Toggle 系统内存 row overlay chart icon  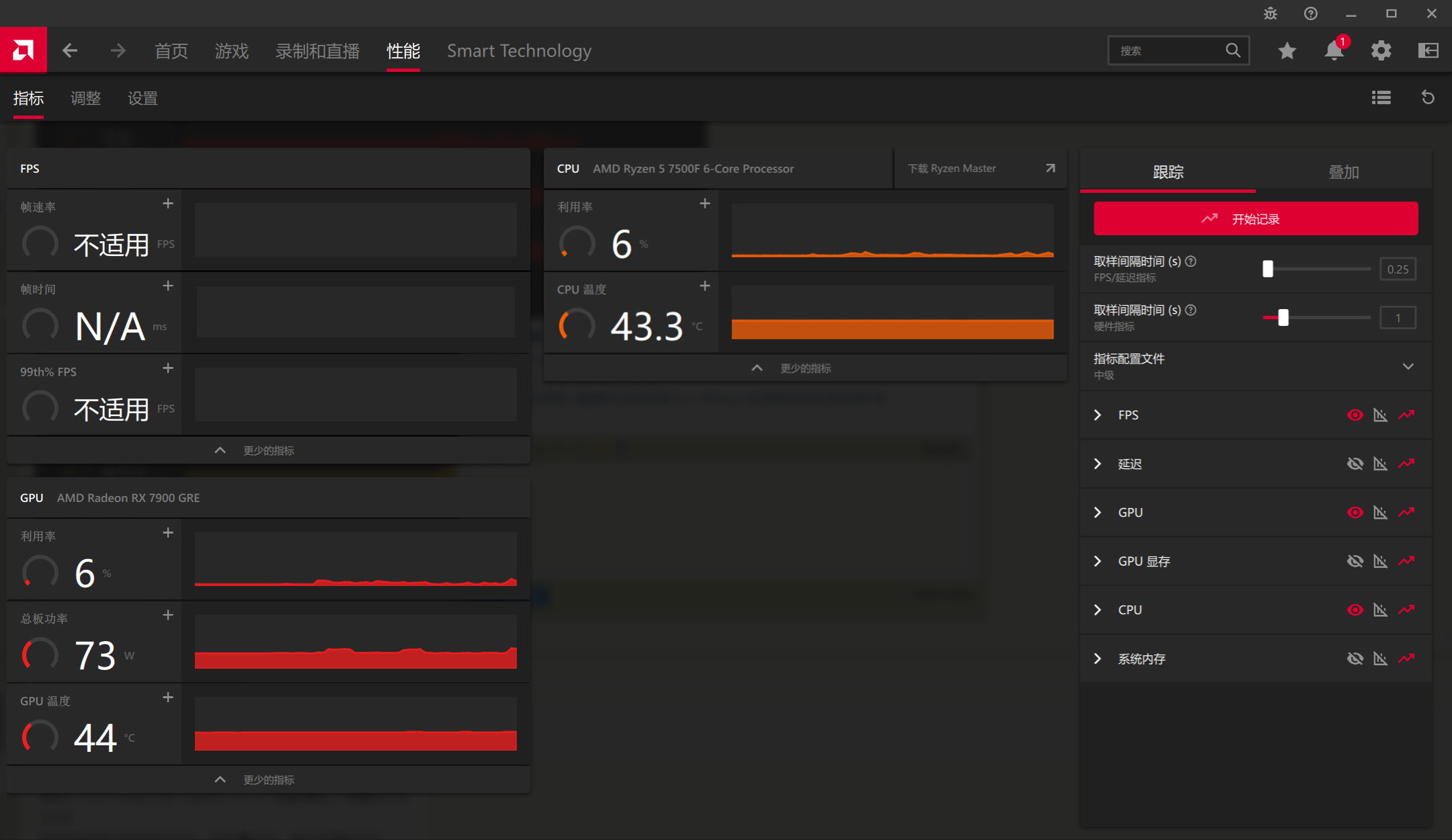click(1380, 659)
